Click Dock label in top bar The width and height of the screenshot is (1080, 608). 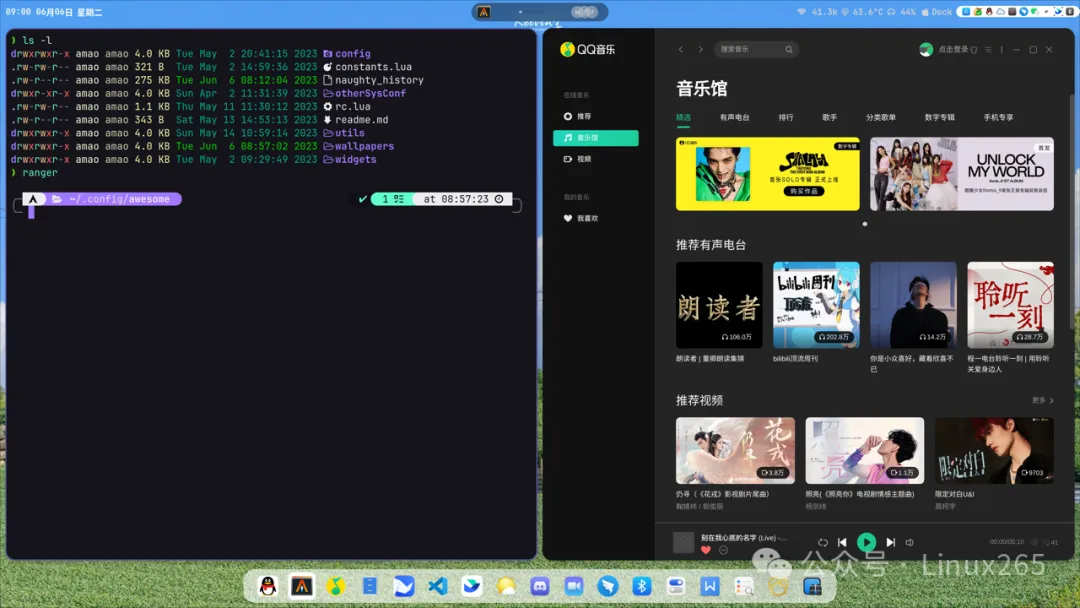pos(942,12)
